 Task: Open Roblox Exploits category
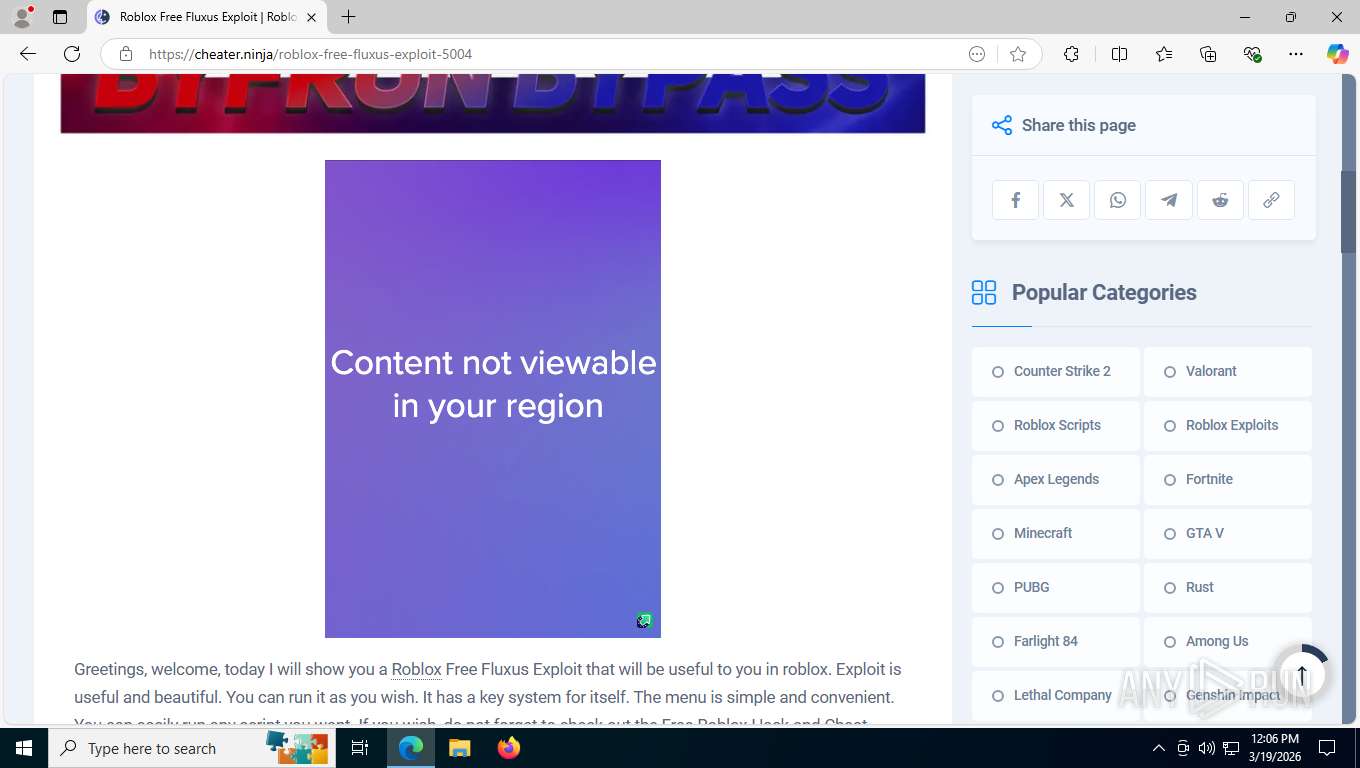click(1227, 425)
